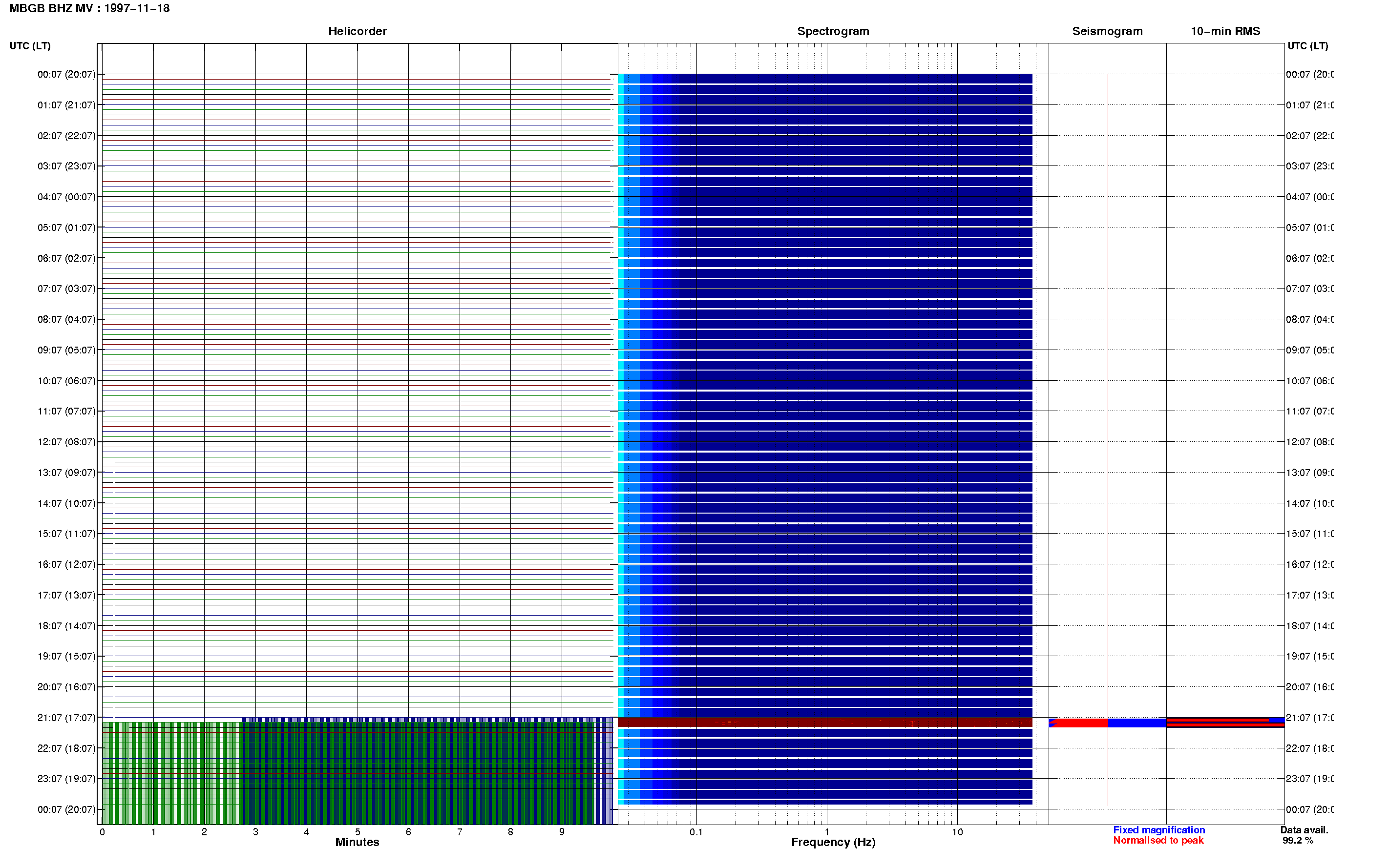Image resolution: width=1389 pixels, height=868 pixels.
Task: Click the 'Data avail.' label
Action: pyautogui.click(x=1304, y=830)
